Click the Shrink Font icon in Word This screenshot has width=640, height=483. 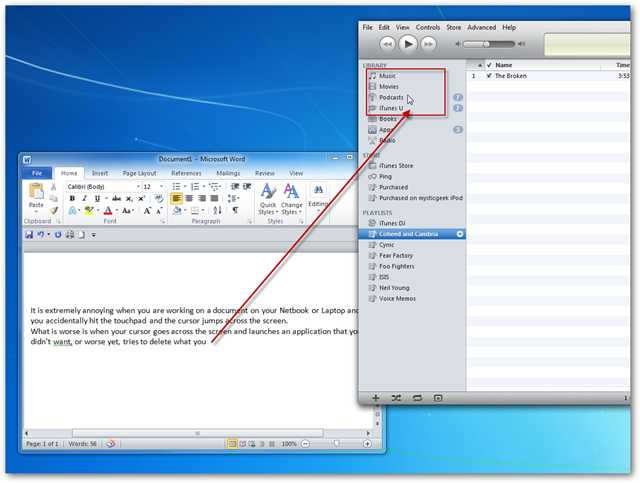tap(159, 211)
